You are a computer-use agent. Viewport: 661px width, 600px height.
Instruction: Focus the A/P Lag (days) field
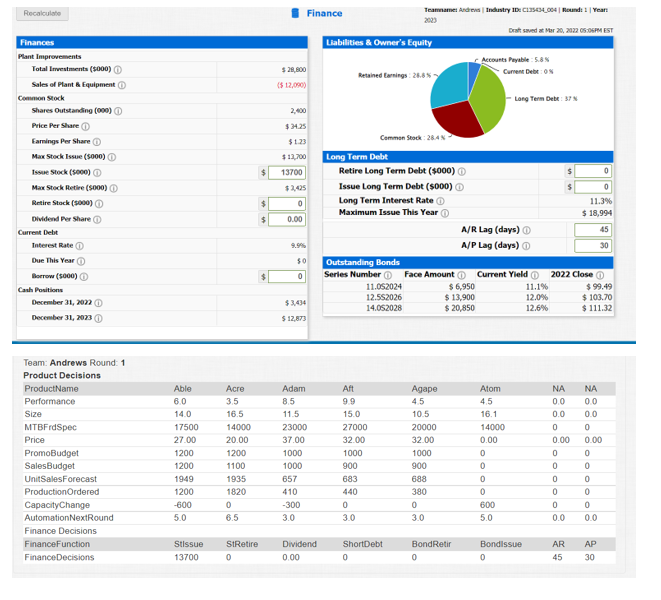pos(593,245)
